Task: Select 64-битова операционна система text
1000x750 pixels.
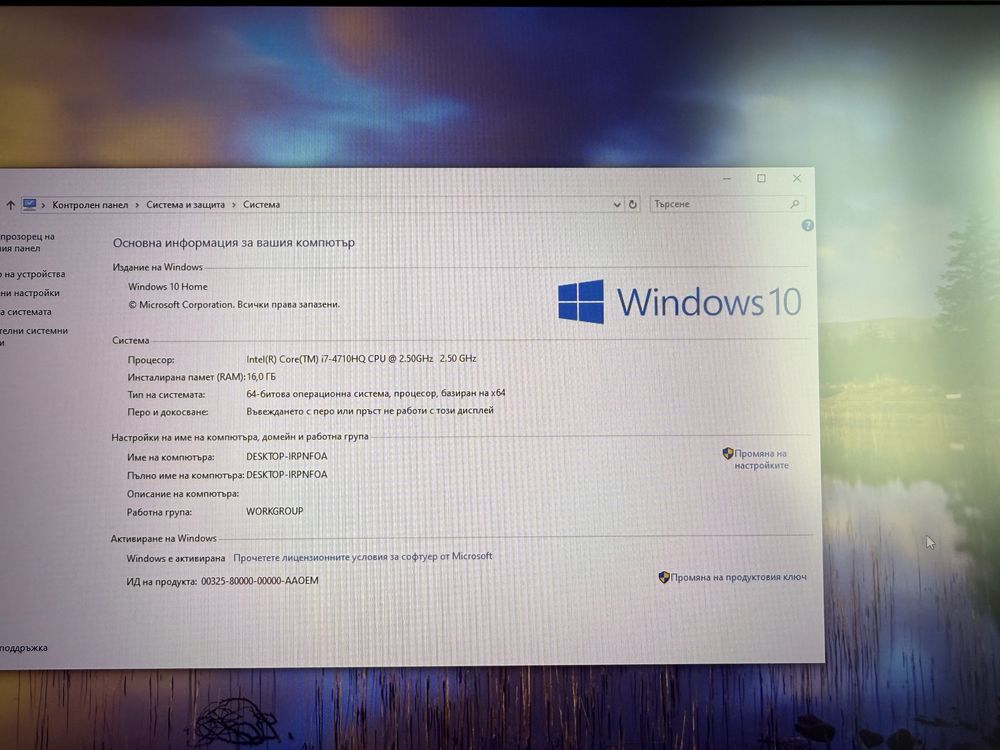Action: [376, 393]
